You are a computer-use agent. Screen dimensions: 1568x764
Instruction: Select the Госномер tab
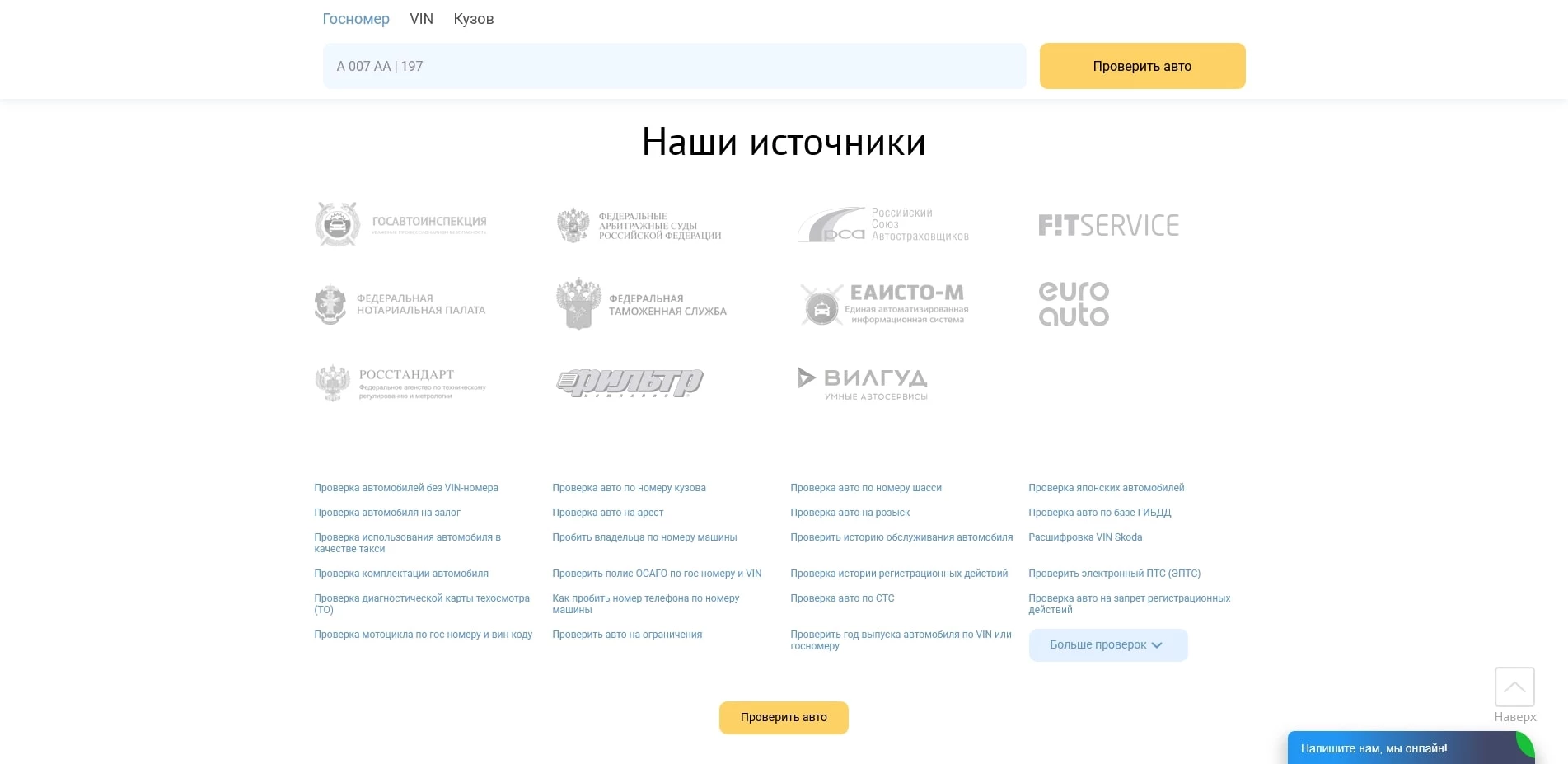click(x=356, y=18)
